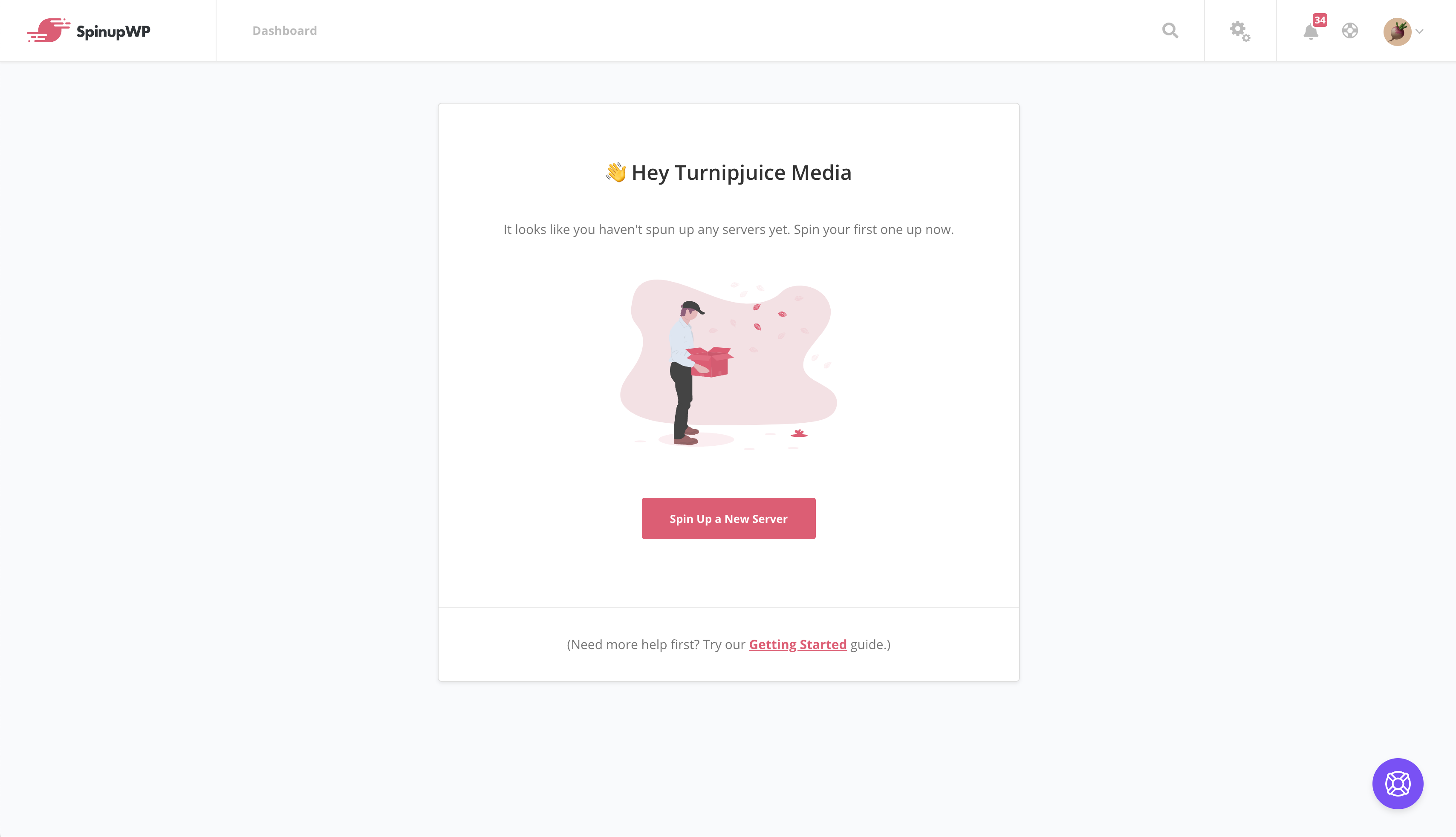Open the Dashboard navigation item
This screenshot has height=837, width=1456.
285,30
